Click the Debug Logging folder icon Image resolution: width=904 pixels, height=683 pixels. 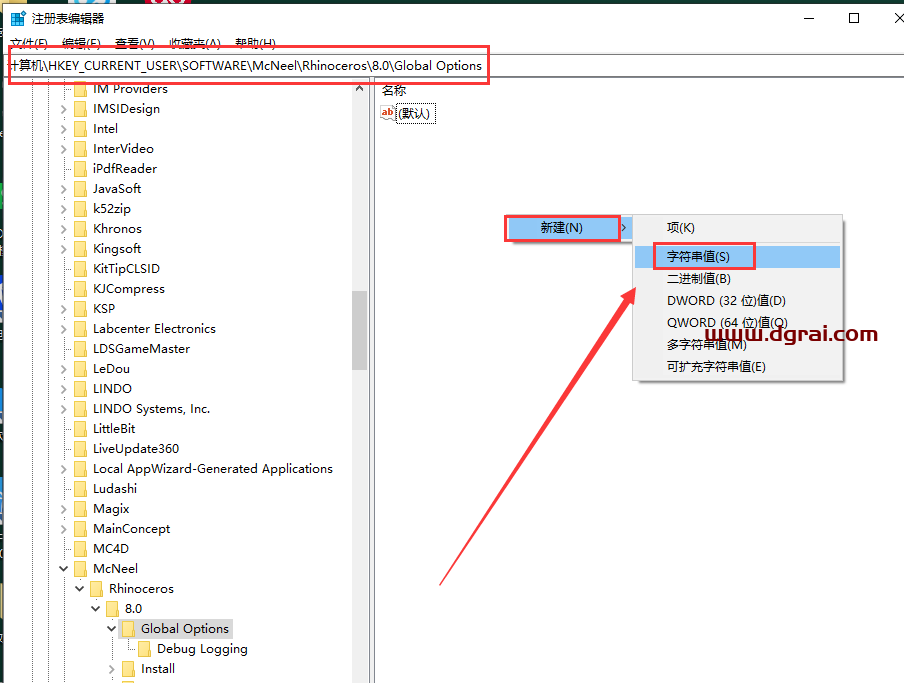point(145,649)
